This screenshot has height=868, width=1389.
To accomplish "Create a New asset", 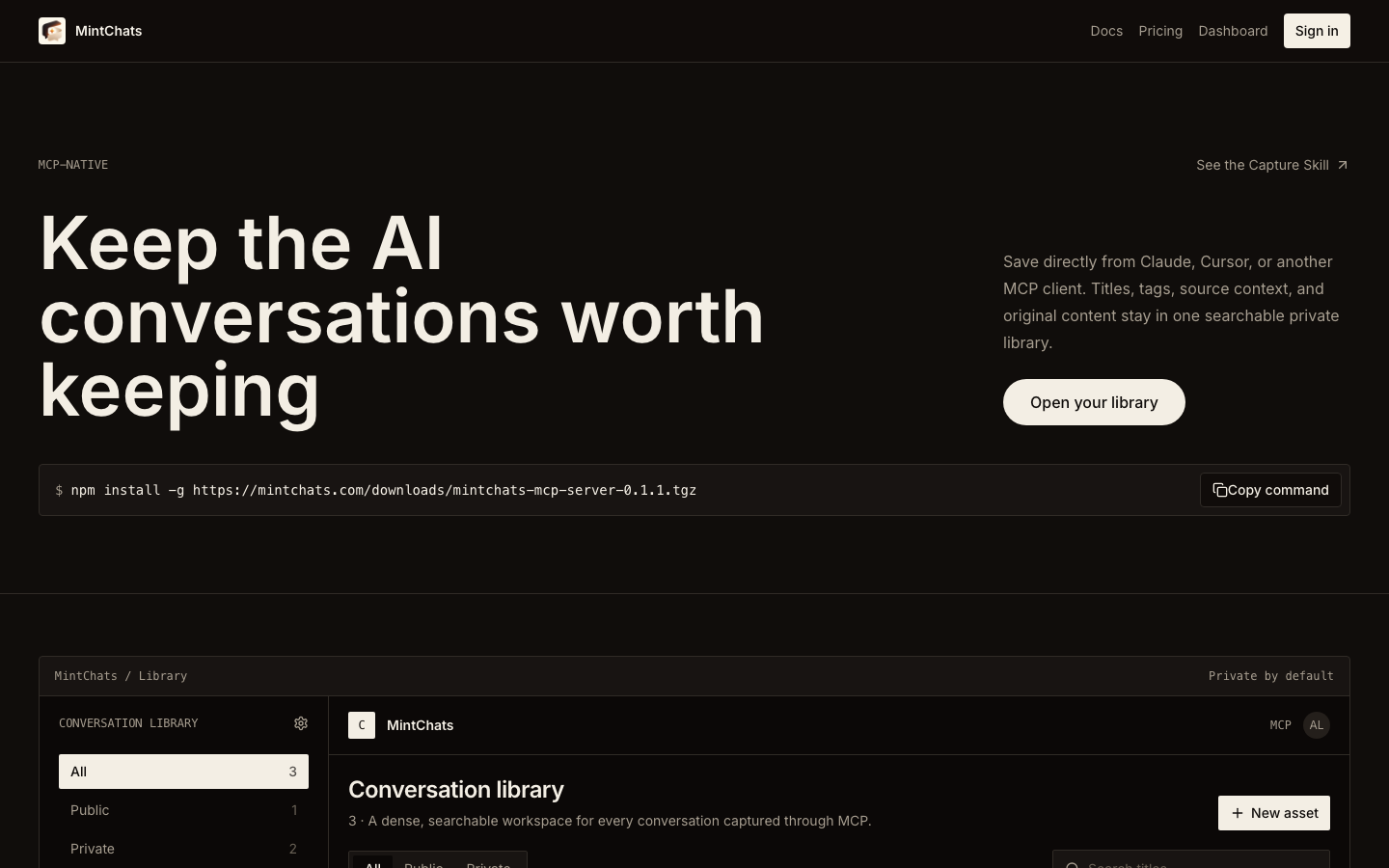I will click(1274, 813).
